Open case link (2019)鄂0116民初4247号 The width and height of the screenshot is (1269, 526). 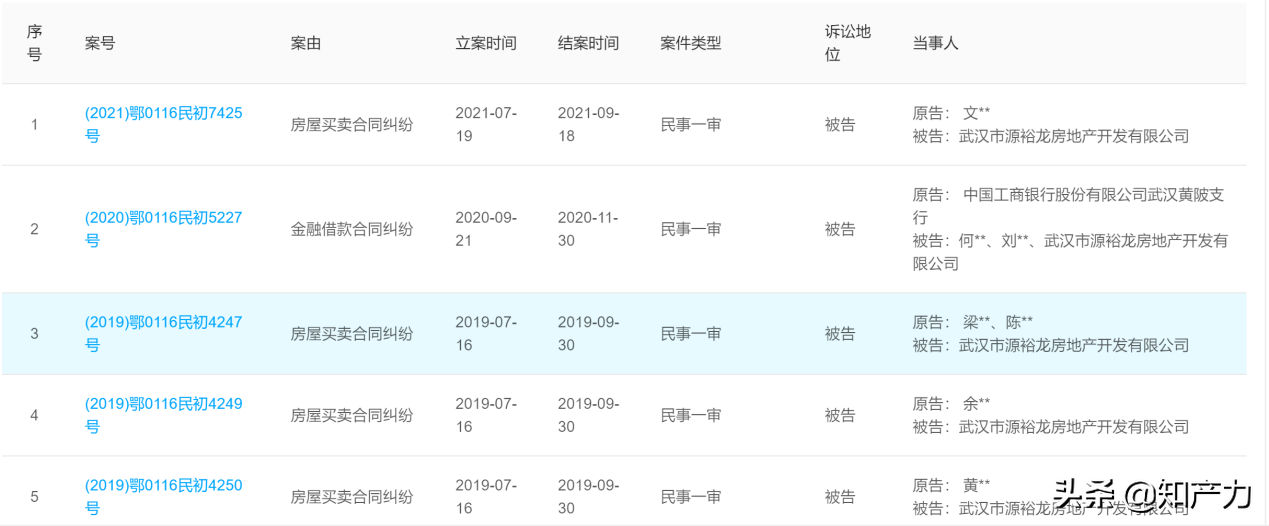(163, 334)
